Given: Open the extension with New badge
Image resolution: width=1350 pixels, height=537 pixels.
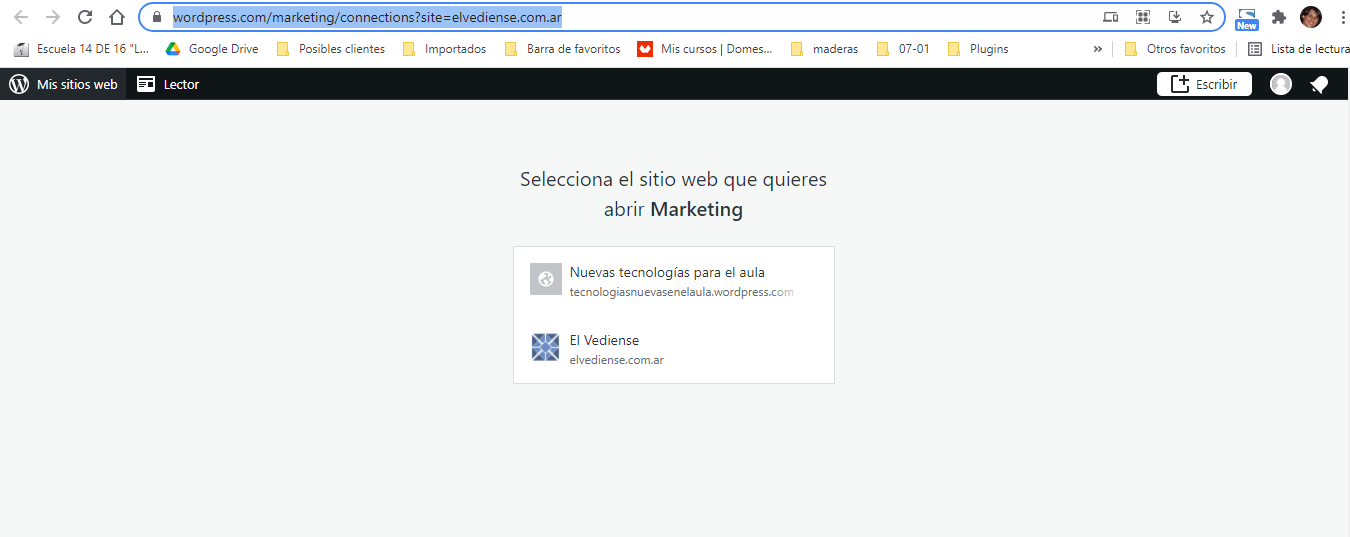Looking at the screenshot, I should (1246, 18).
